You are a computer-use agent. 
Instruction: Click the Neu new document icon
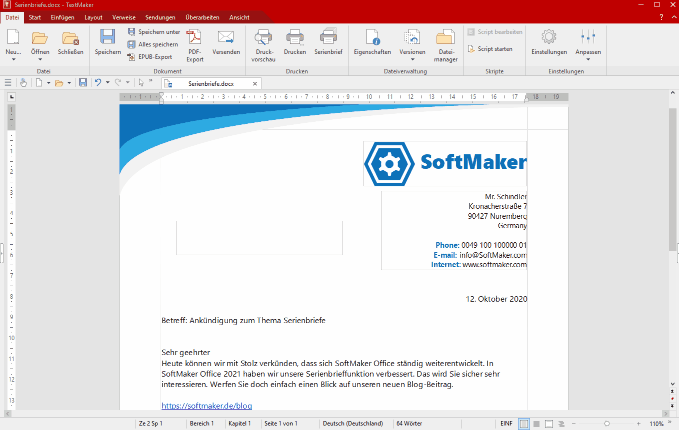pos(13,37)
